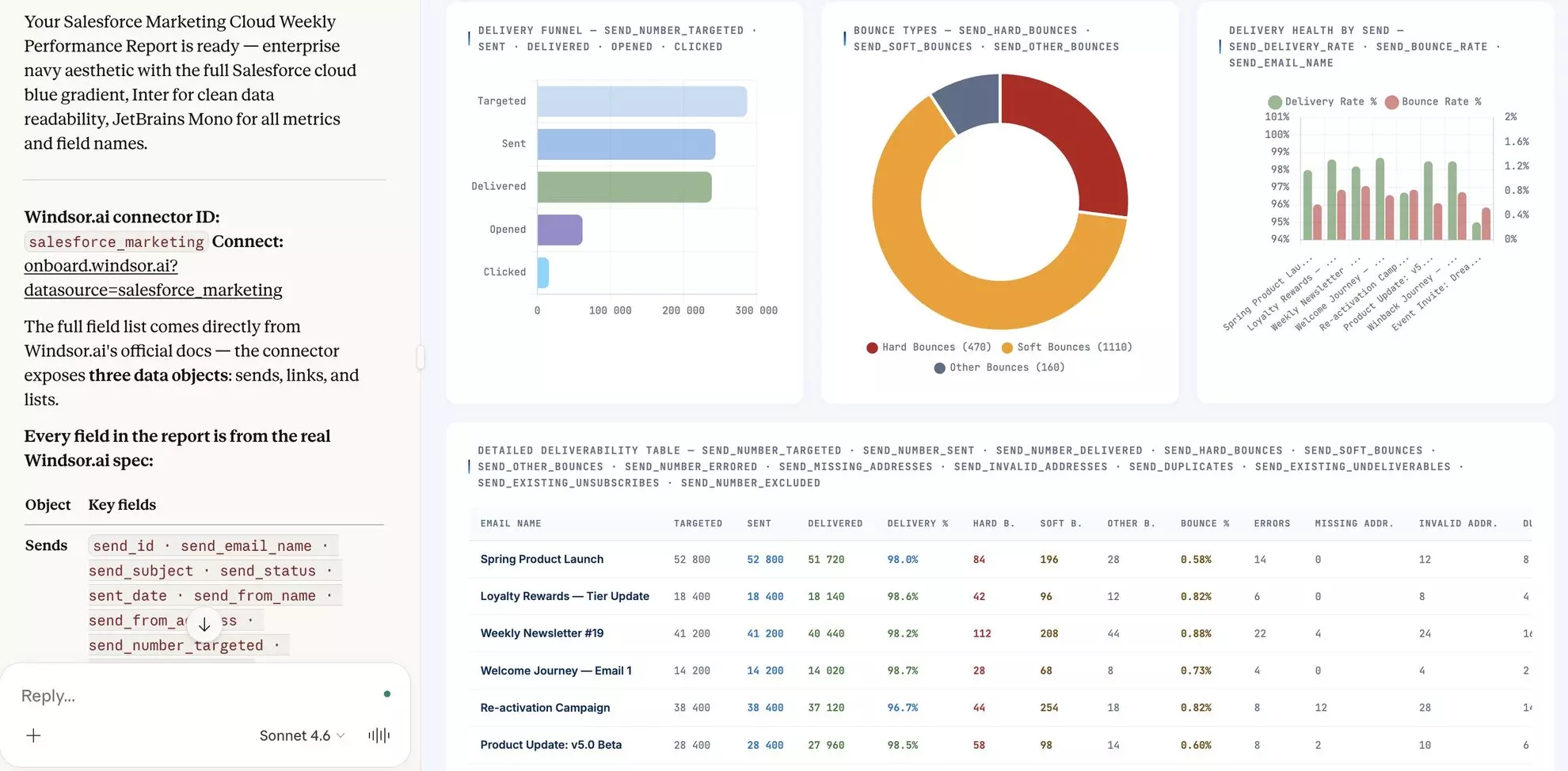The width and height of the screenshot is (1568, 771).
Task: Click the 112 hard bounces value
Action: (x=982, y=633)
